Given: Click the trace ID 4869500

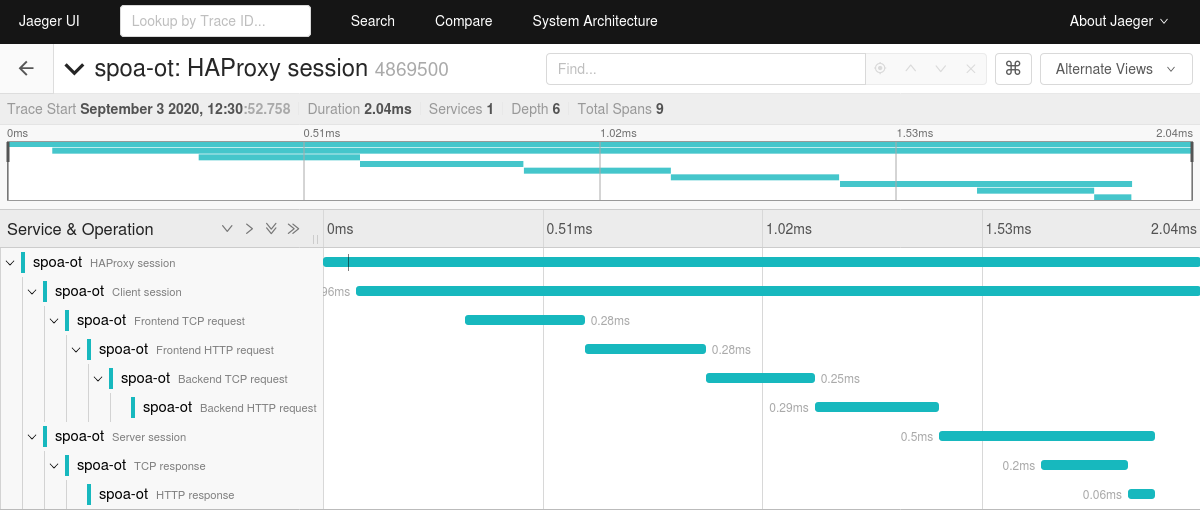Looking at the screenshot, I should pyautogui.click(x=412, y=70).
